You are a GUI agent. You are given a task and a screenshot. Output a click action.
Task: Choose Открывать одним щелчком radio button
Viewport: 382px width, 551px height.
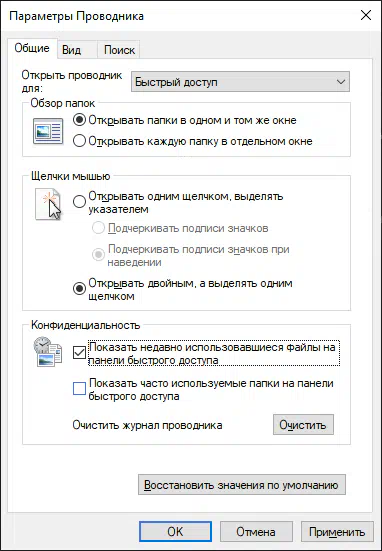pos(79,202)
